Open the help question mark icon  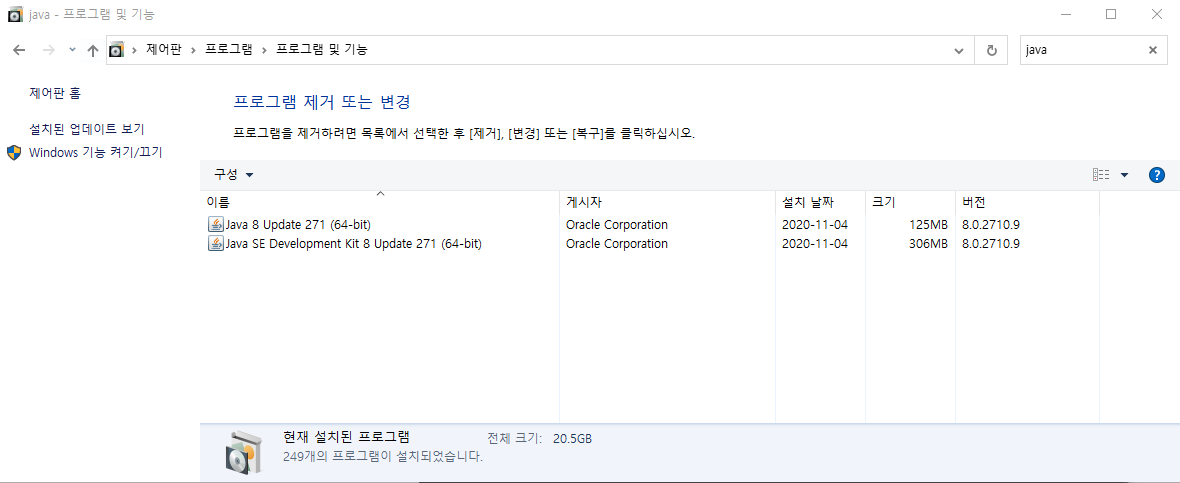[x=1157, y=175]
